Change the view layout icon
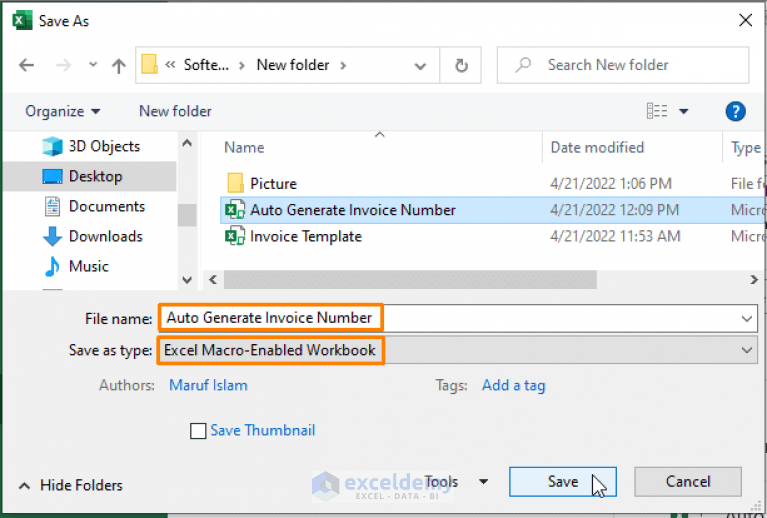The width and height of the screenshot is (767, 518). (656, 111)
